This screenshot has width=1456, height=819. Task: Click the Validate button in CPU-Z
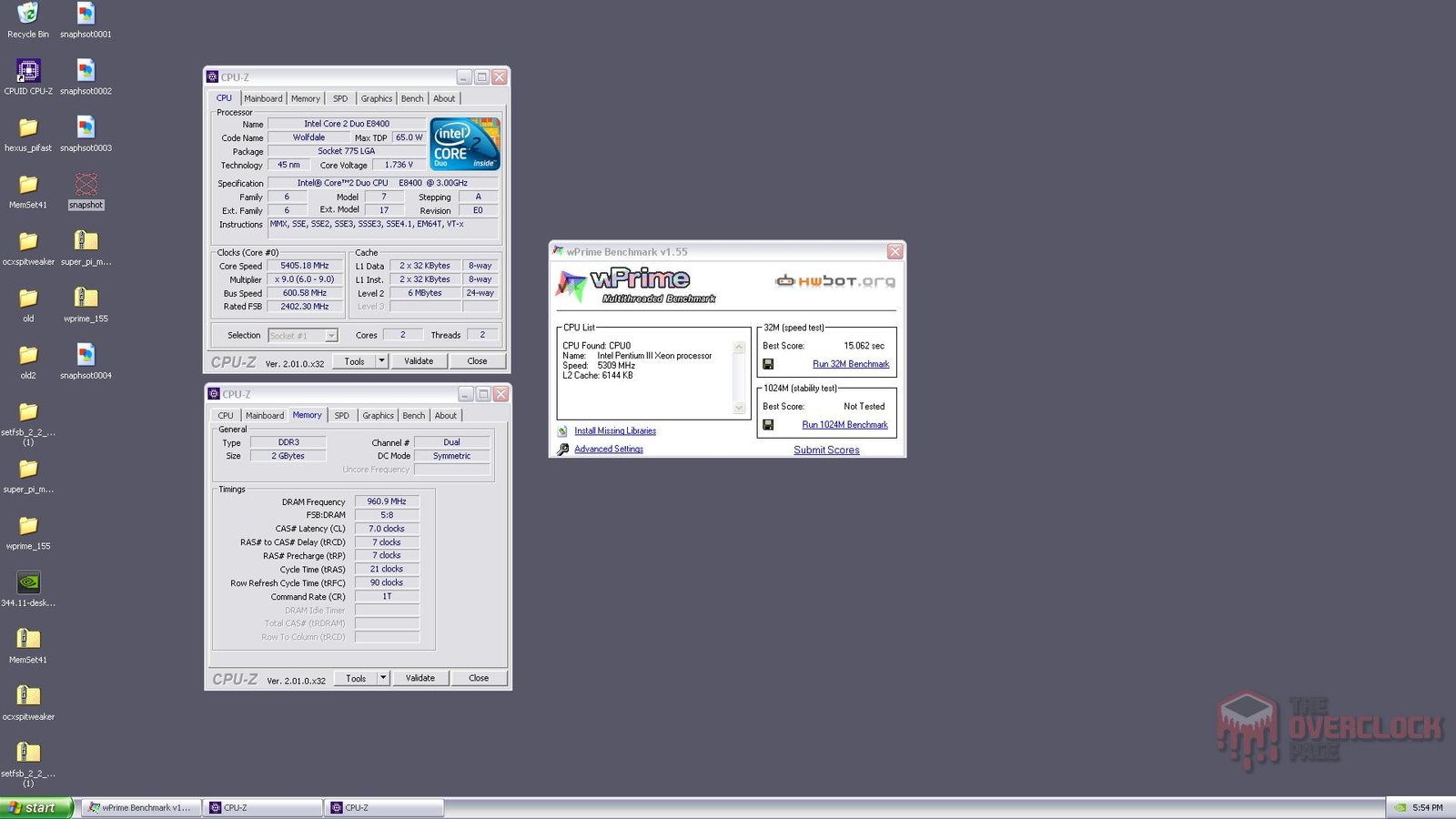tap(419, 360)
